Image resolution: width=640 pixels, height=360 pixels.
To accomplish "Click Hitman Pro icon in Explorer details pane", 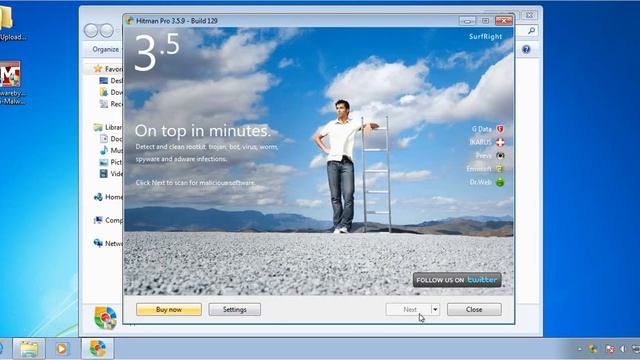I will pyautogui.click(x=105, y=318).
